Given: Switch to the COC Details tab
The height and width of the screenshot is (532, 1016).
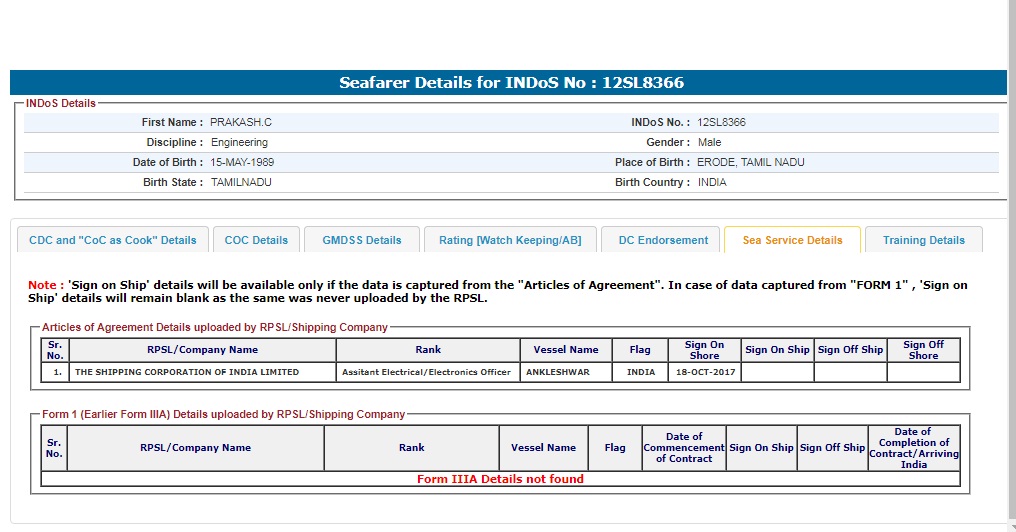Looking at the screenshot, I should [x=256, y=240].
